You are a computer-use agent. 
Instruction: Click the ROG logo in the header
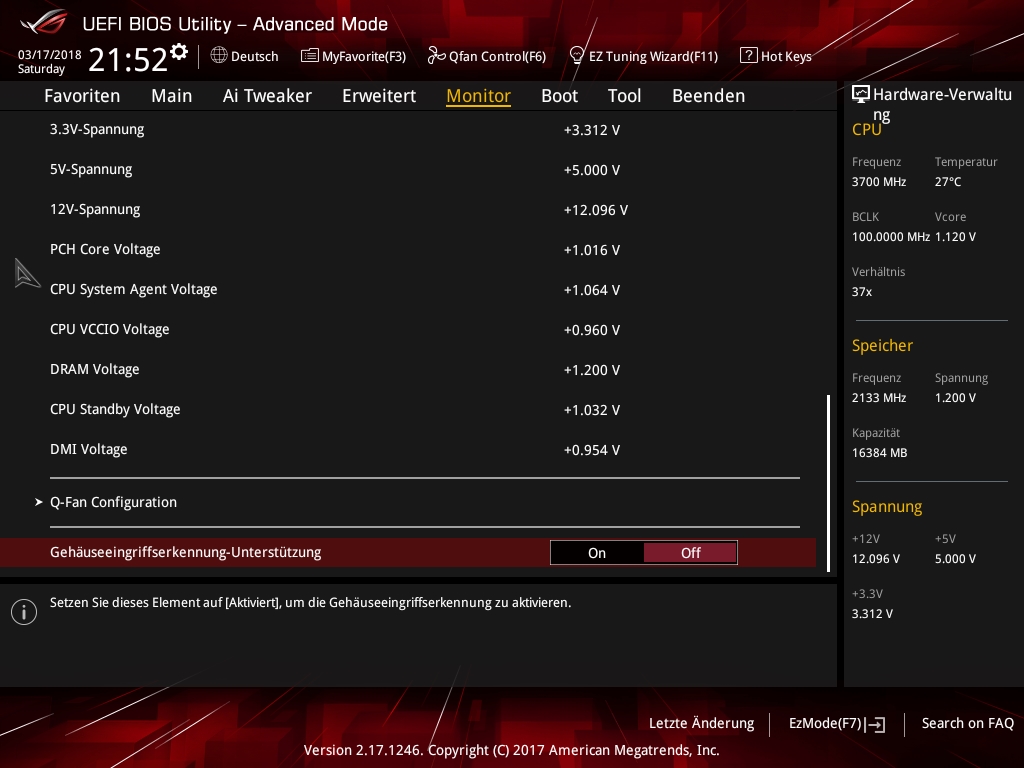tap(44, 22)
